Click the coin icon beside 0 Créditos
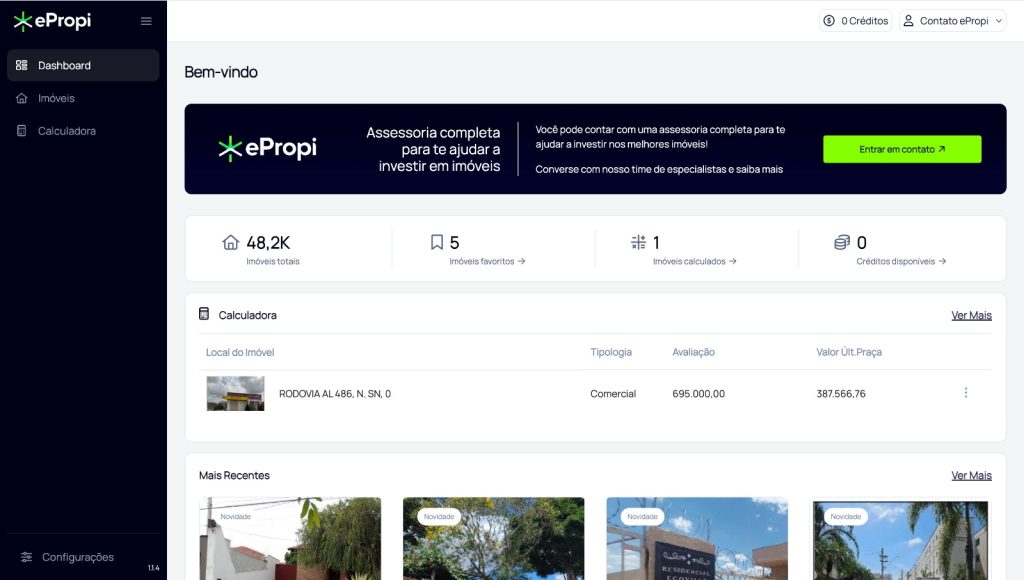The height and width of the screenshot is (580, 1024). point(829,21)
